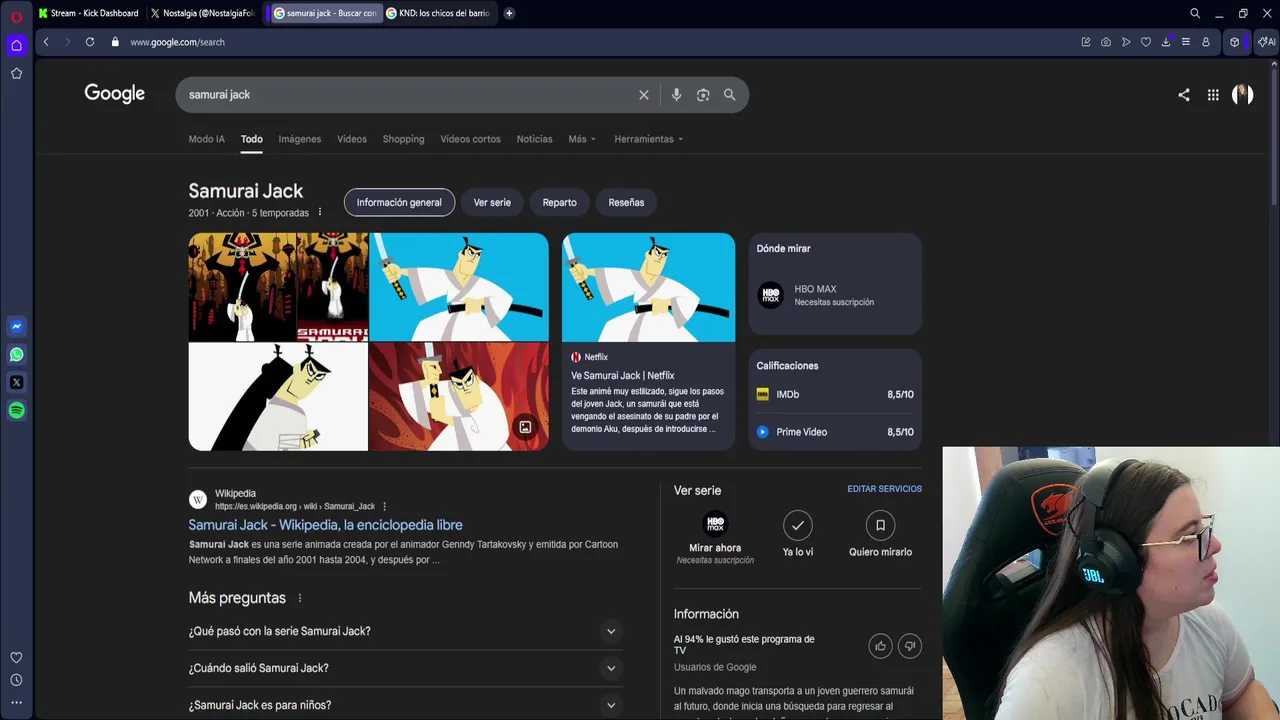Click EDITAR SERVICIOS link
The width and height of the screenshot is (1280, 720).
point(885,489)
